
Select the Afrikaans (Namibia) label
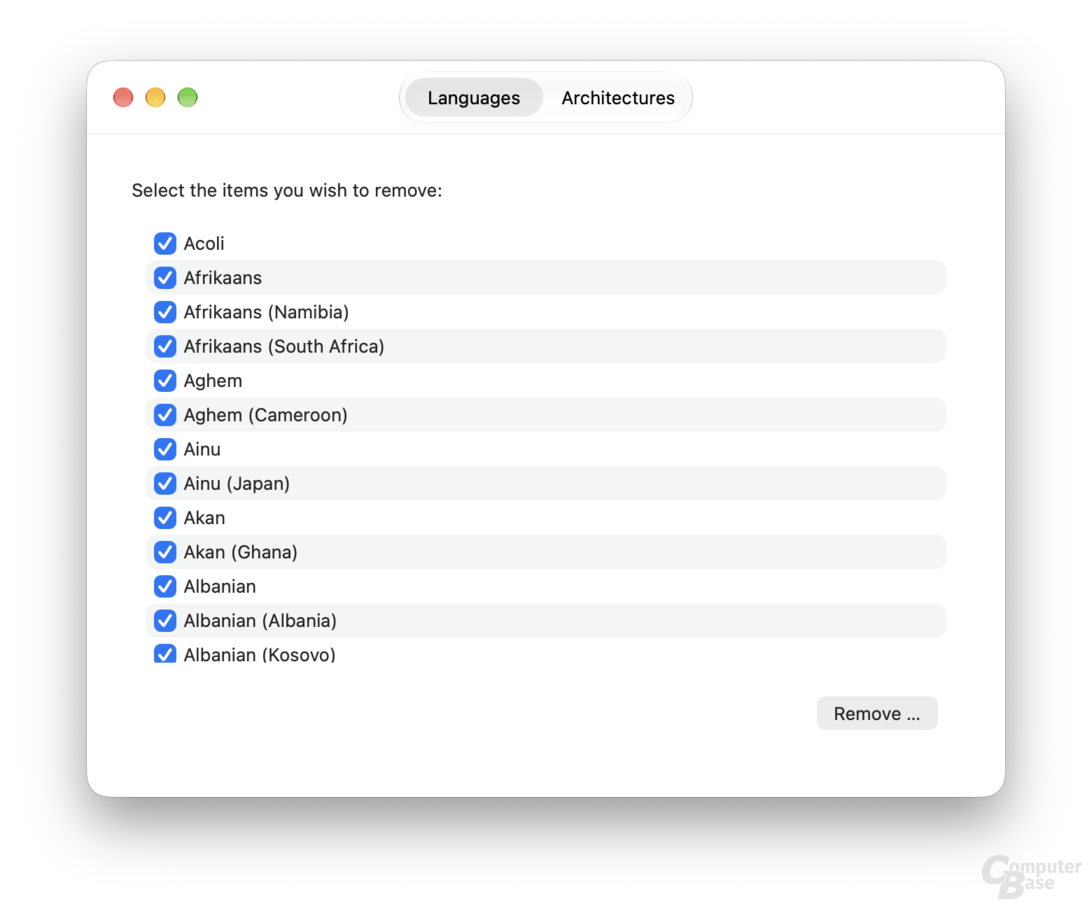pos(266,312)
